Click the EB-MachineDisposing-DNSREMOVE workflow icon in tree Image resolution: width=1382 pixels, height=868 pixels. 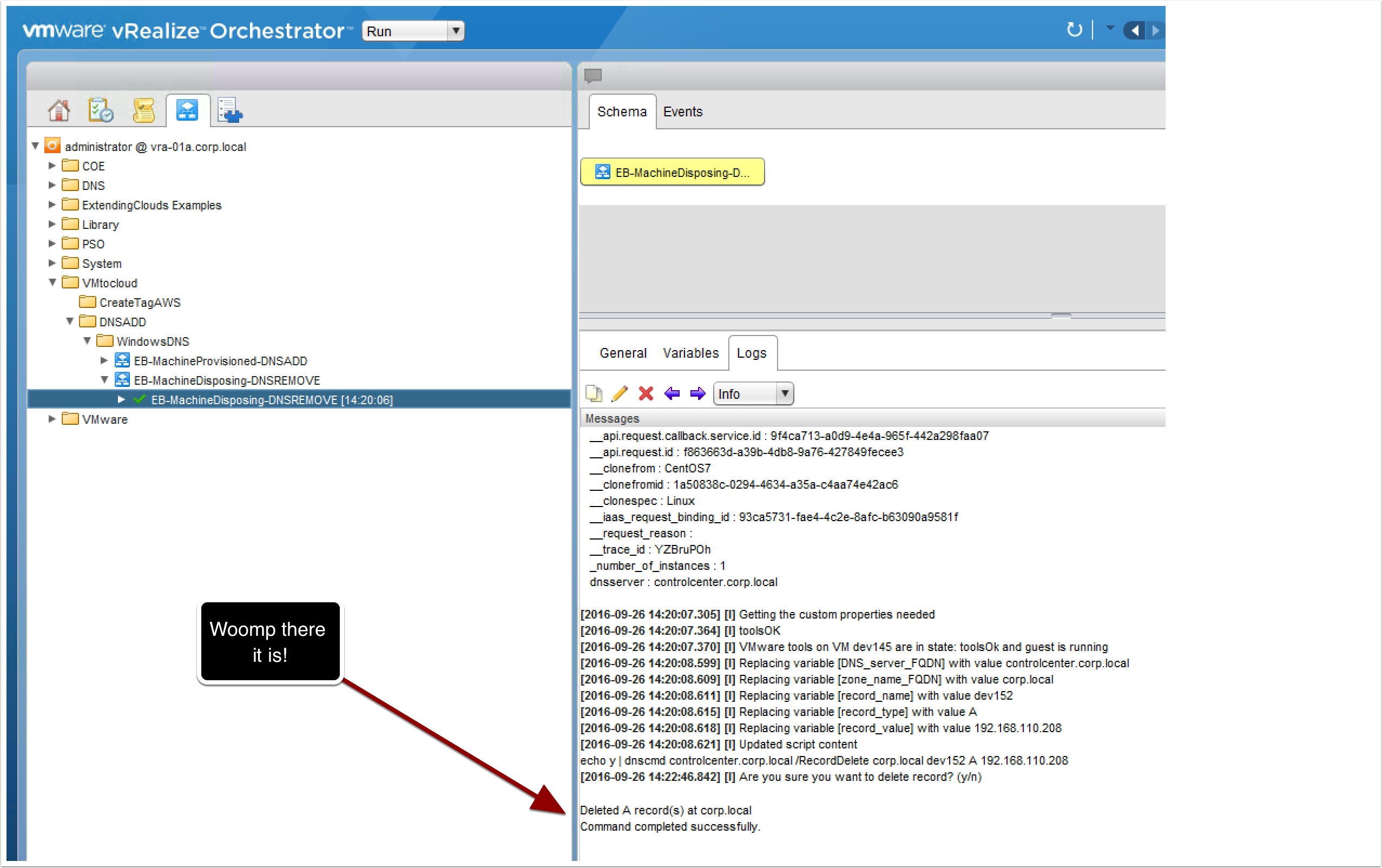[122, 379]
